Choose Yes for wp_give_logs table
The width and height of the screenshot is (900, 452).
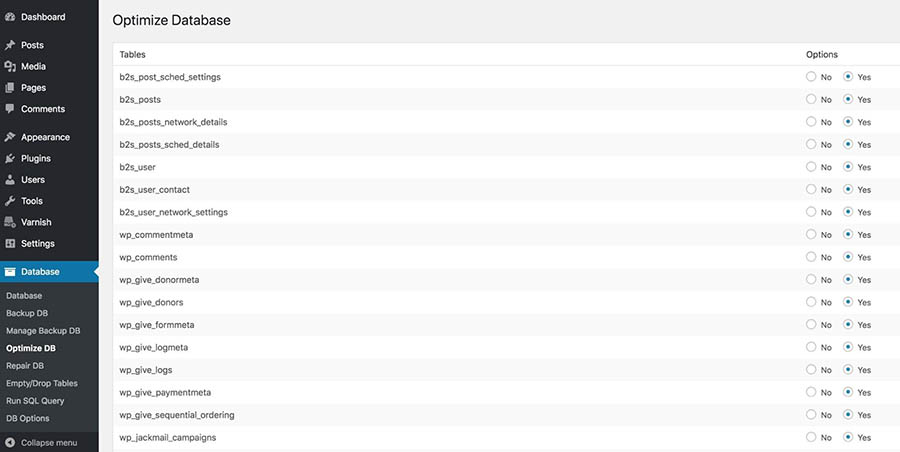coord(848,370)
